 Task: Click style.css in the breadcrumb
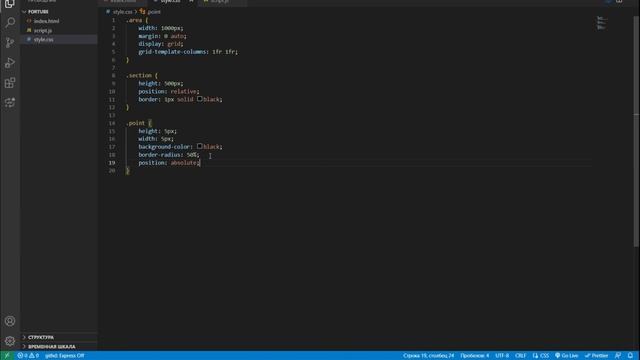[122, 12]
